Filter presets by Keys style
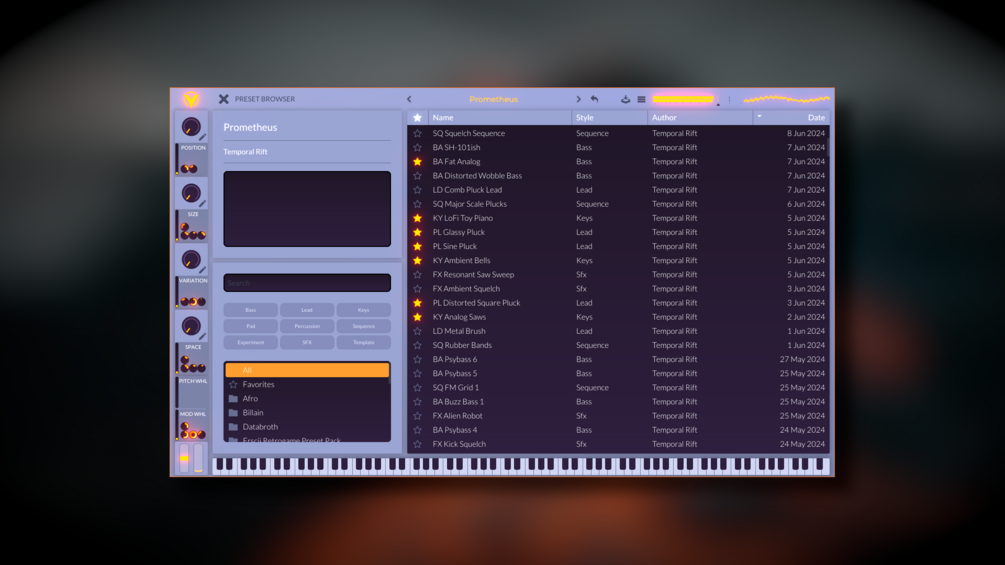The image size is (1005, 565). click(363, 310)
